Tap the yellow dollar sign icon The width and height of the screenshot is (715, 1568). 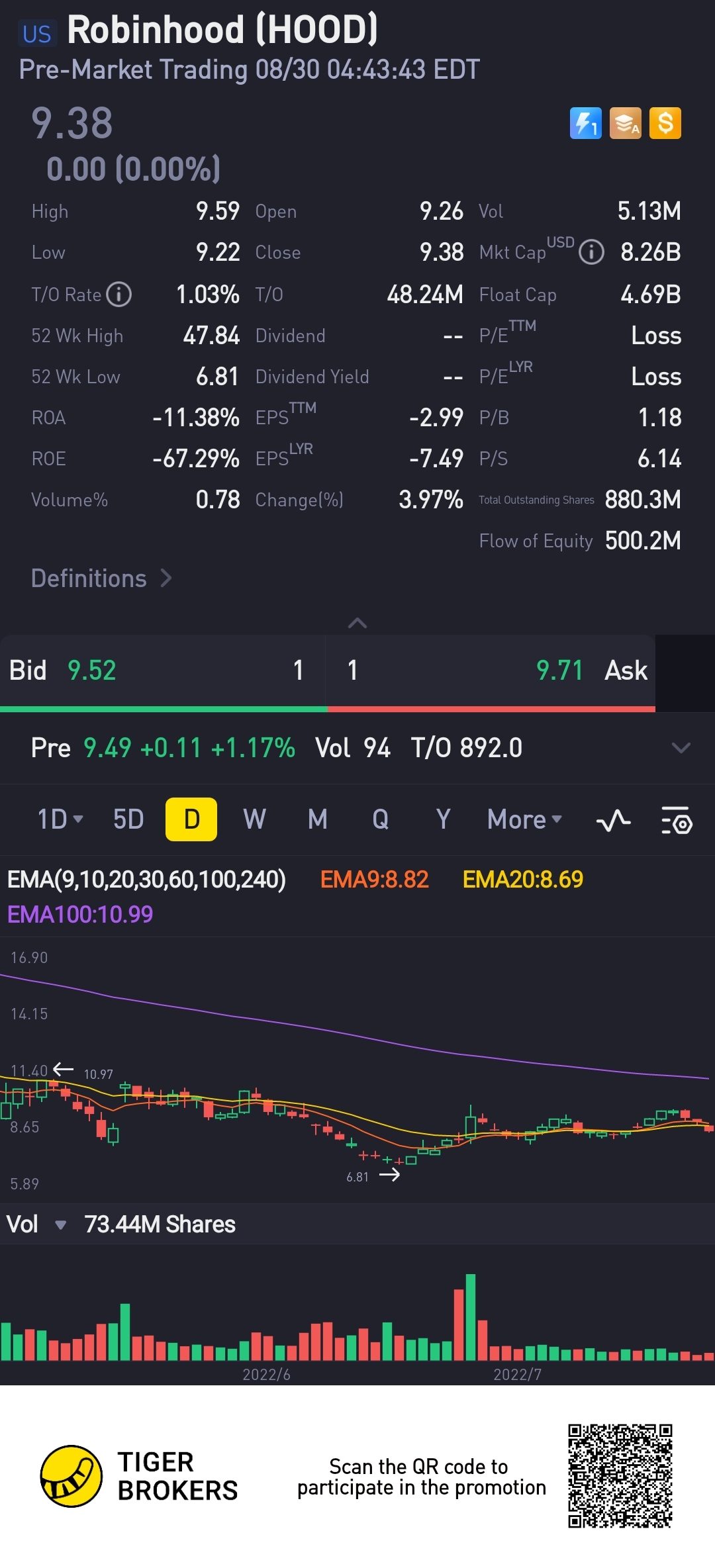pyautogui.click(x=665, y=123)
